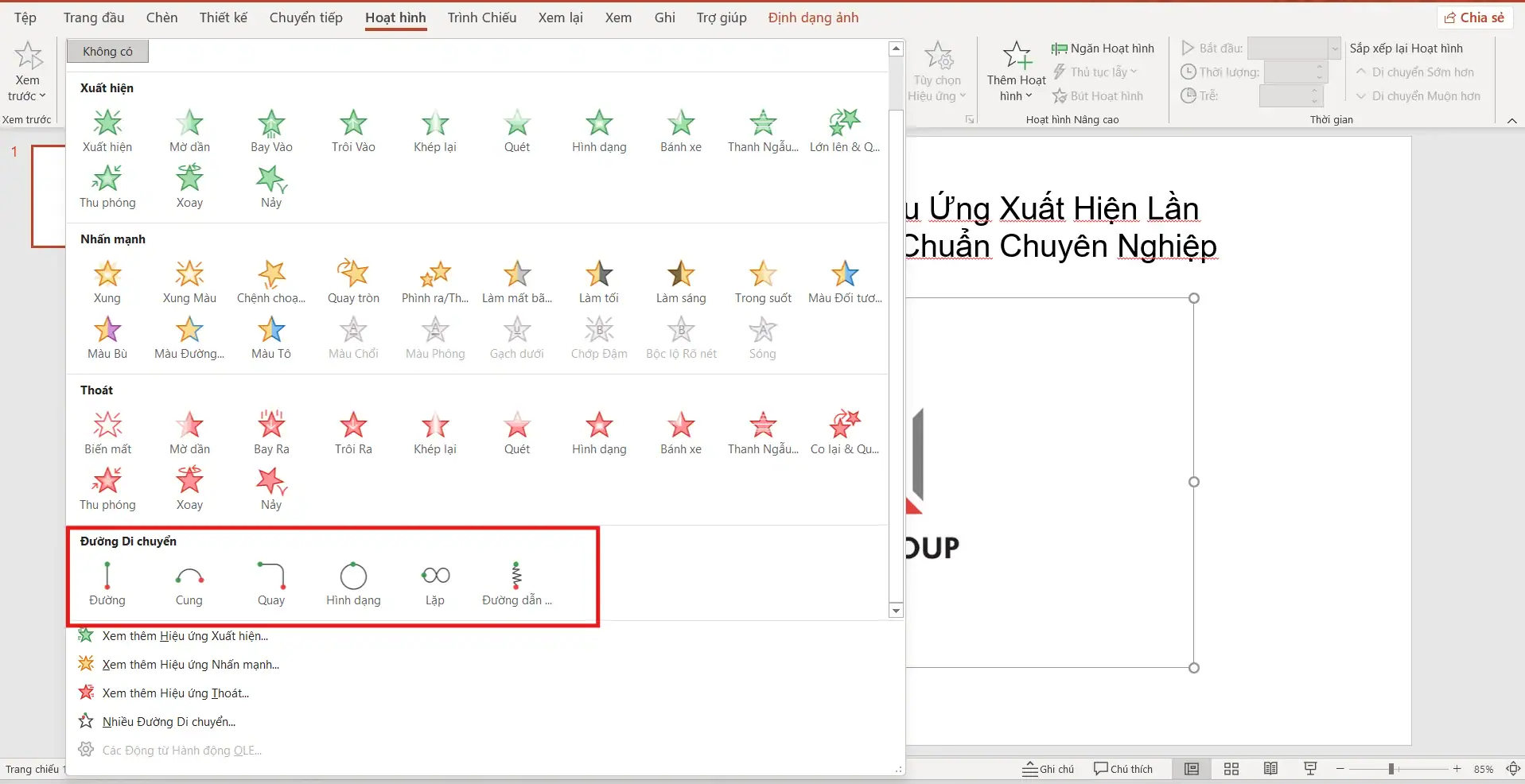Adjust the zoom slider handle

click(x=1391, y=769)
